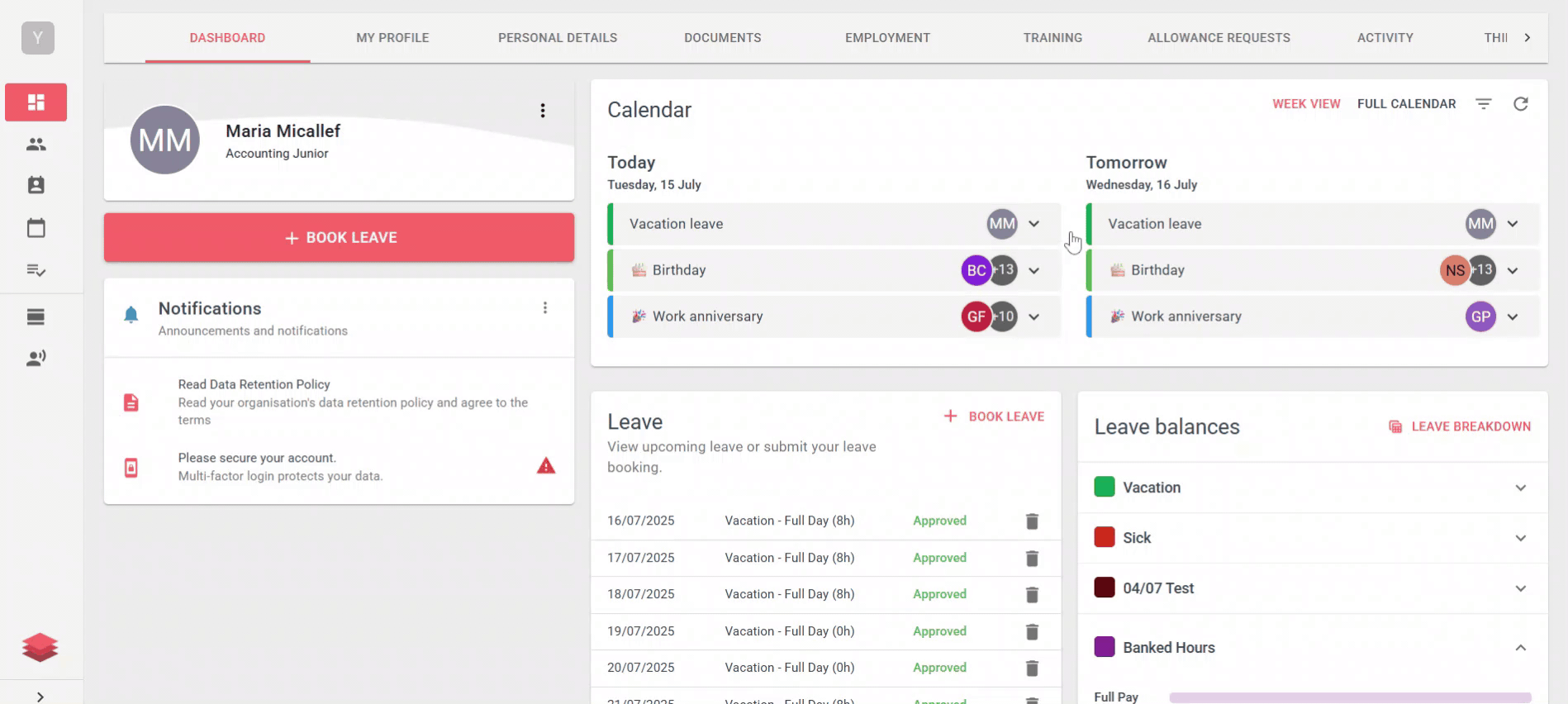Screen dimensions: 1568x704
Task: Open Full Calendar
Action: tap(1406, 104)
